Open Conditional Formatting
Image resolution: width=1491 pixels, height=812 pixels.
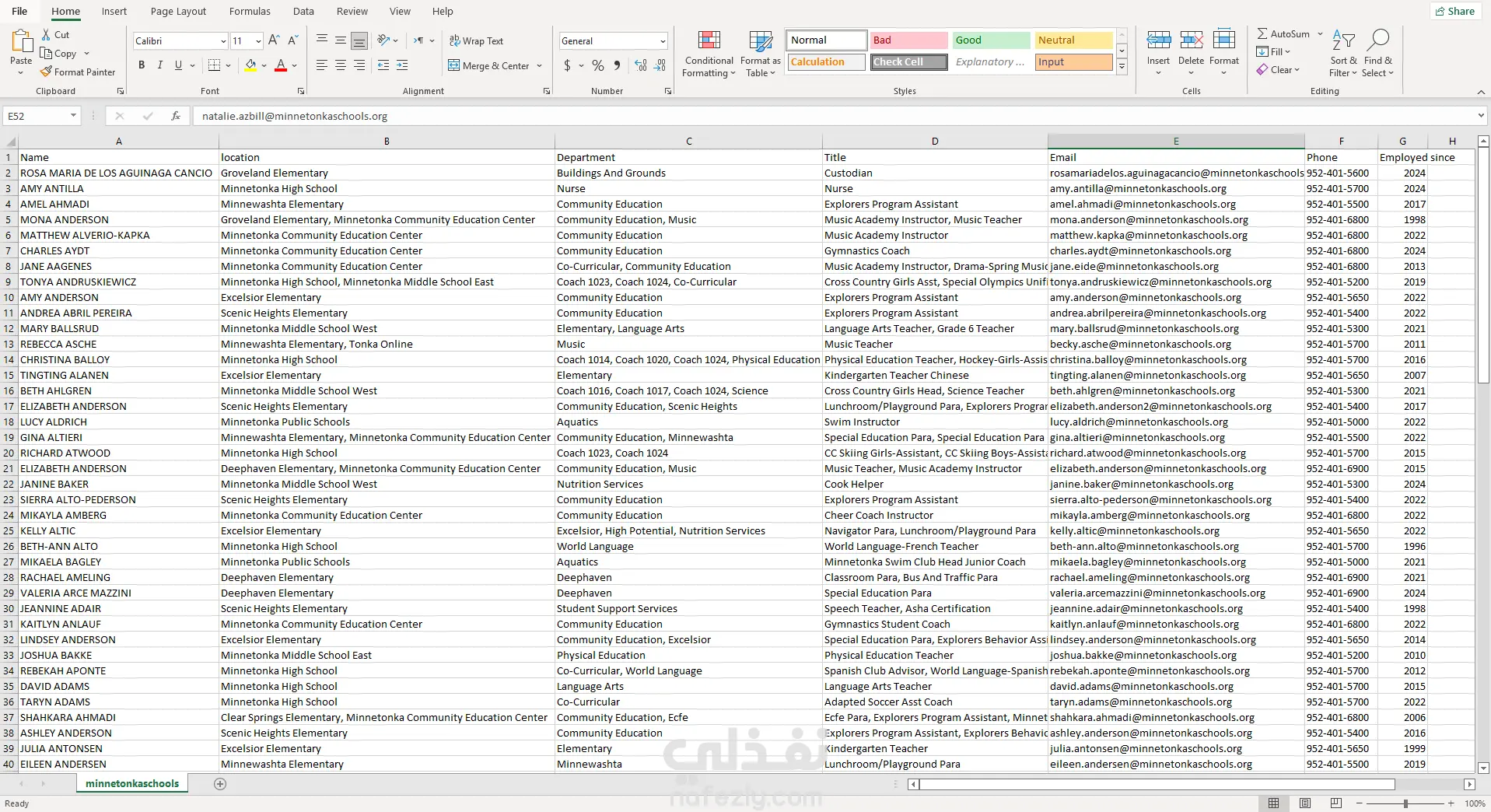click(709, 54)
